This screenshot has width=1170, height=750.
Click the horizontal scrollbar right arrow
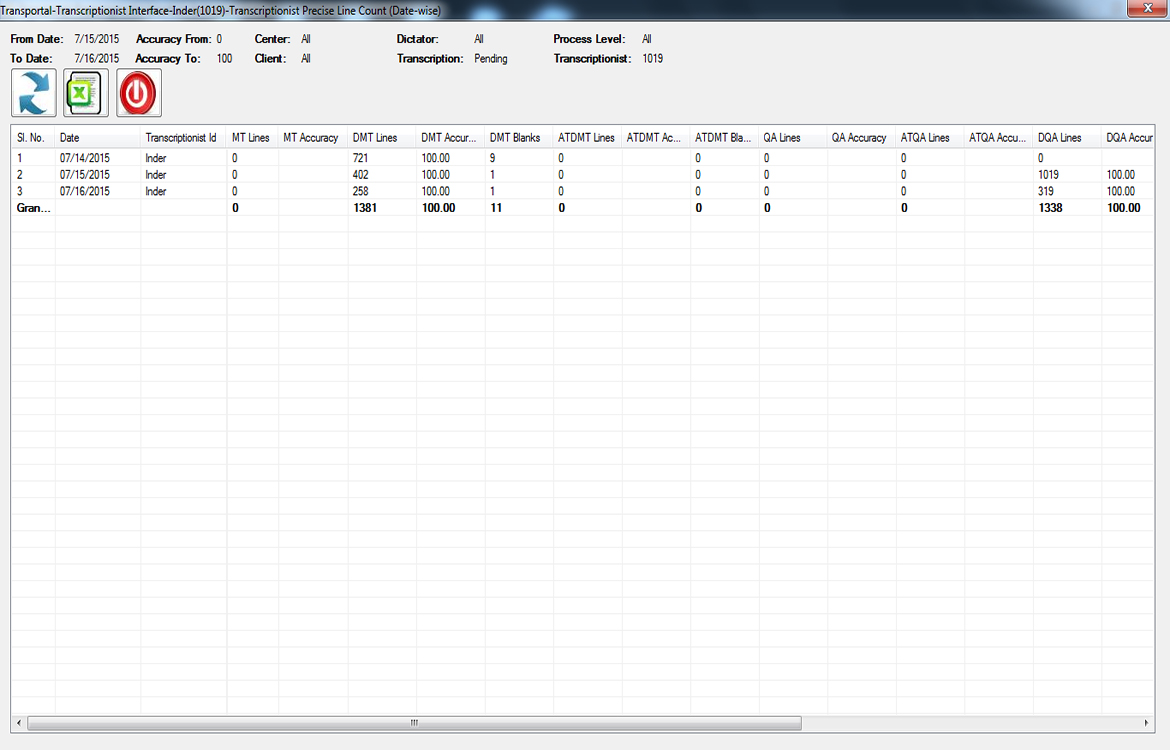pyautogui.click(x=1147, y=723)
